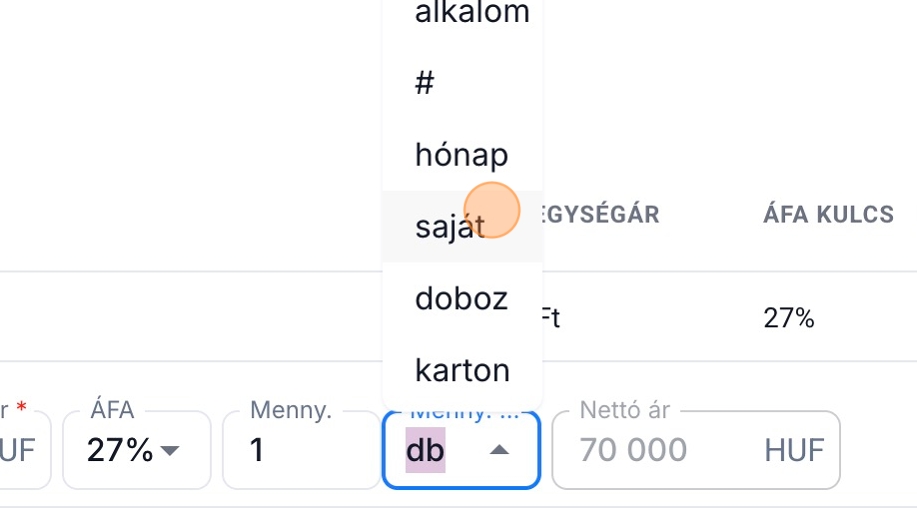917x512 pixels.
Task: Select the 'saját' unit option
Action: click(450, 227)
